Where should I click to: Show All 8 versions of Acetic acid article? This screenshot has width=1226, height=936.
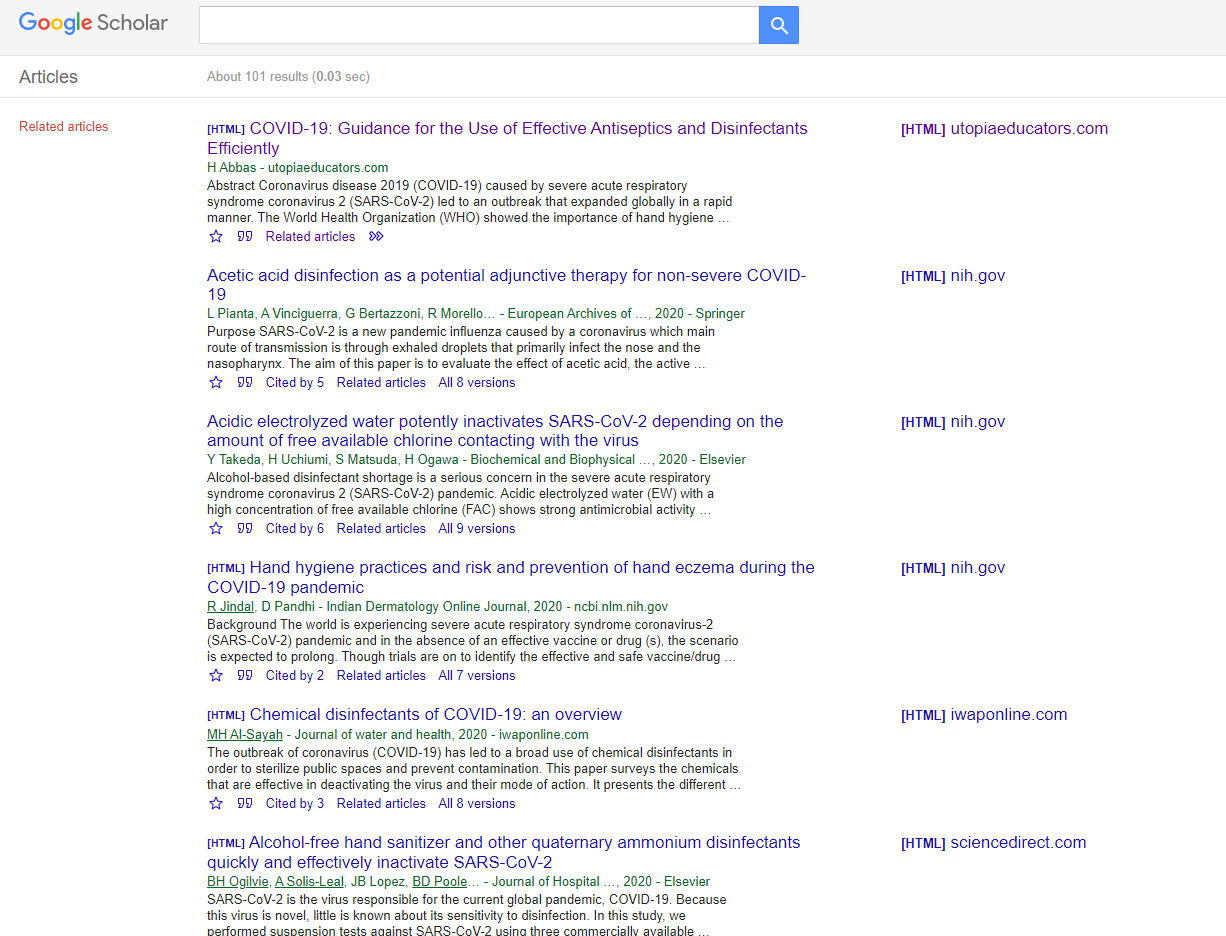tap(476, 382)
